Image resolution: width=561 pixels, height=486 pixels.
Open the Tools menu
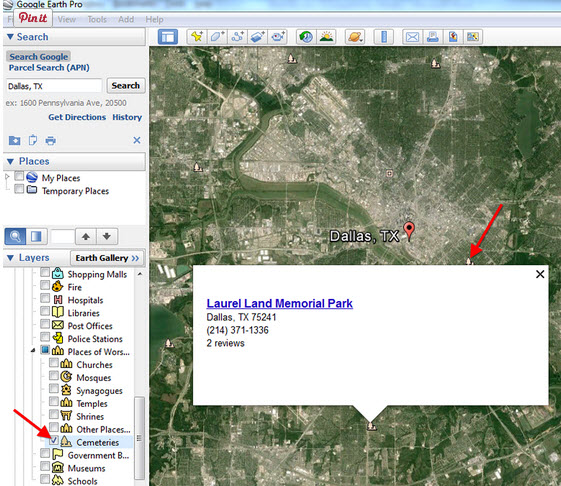click(97, 19)
